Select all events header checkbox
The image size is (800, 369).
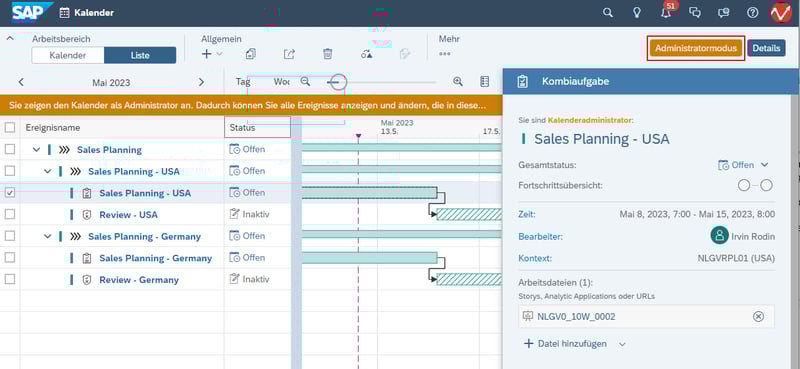tap(10, 128)
